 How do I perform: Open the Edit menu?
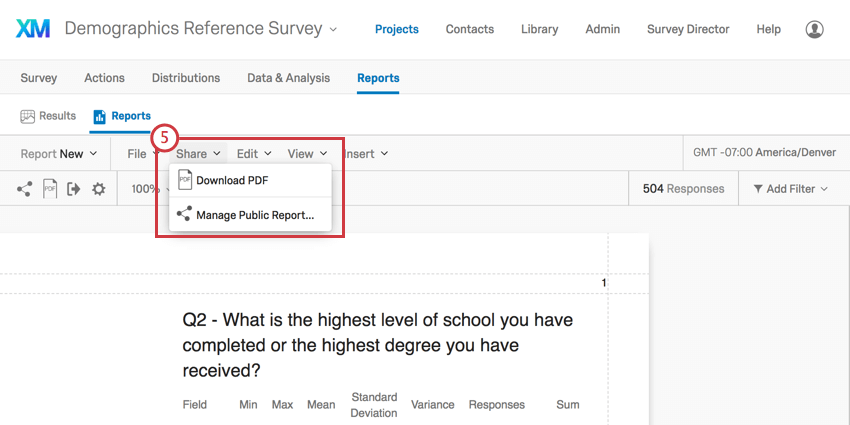click(253, 154)
